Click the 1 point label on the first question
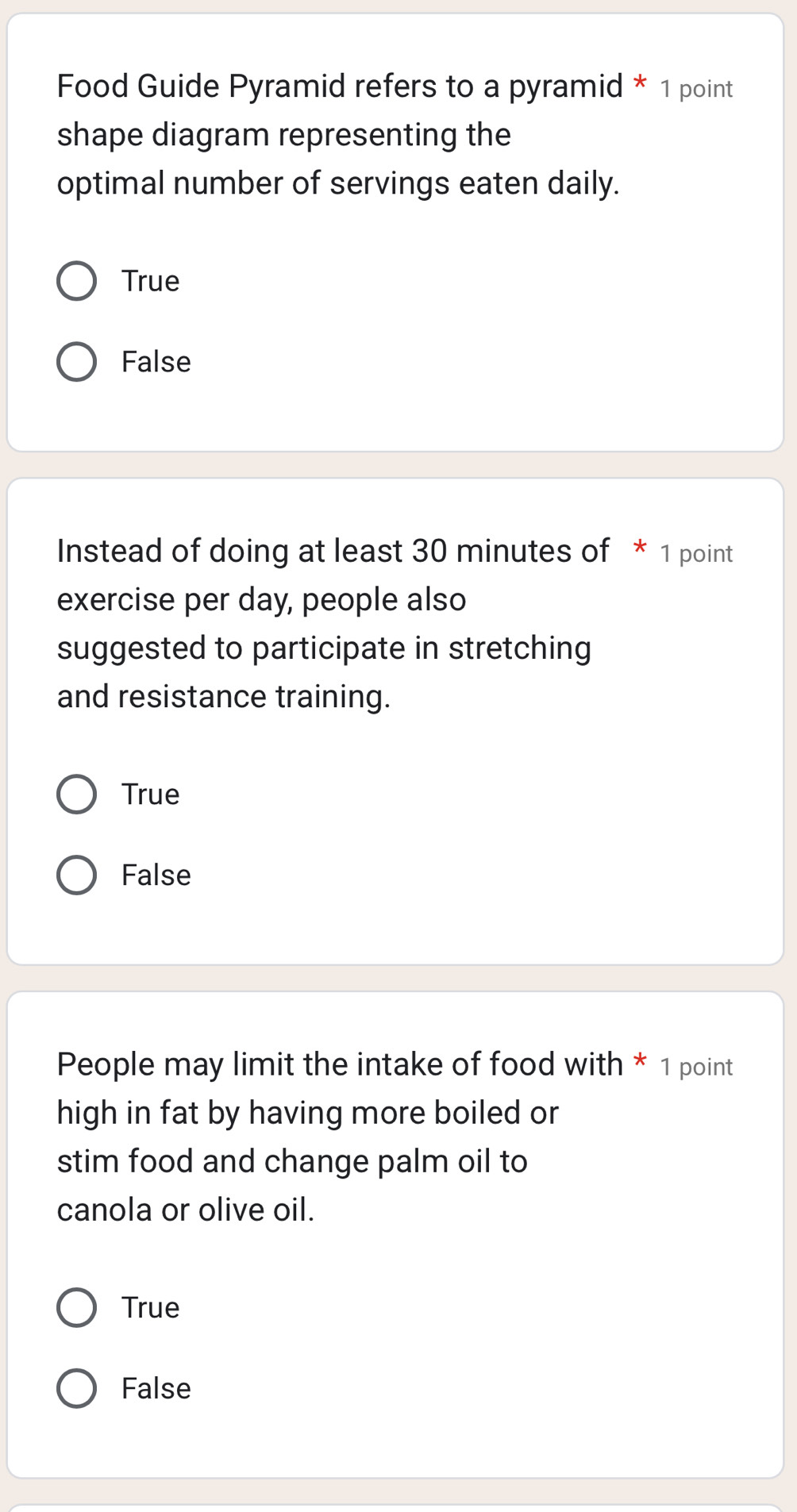Image resolution: width=797 pixels, height=1512 pixels. (x=695, y=89)
